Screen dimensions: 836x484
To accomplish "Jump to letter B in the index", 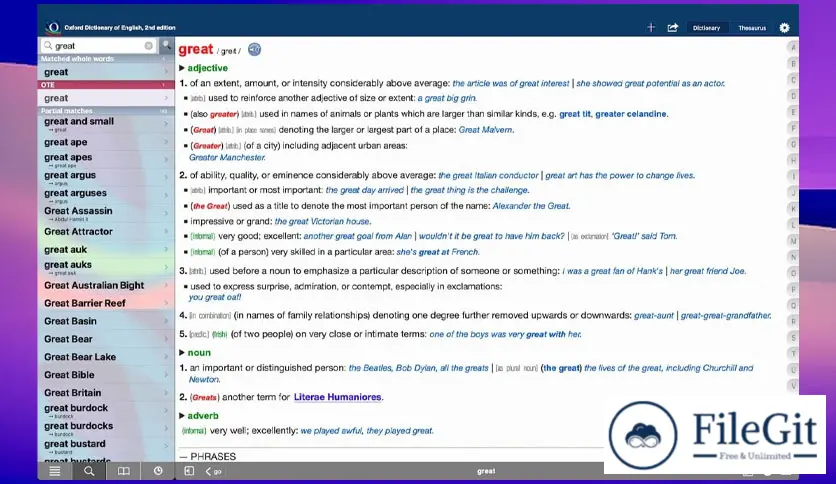I will (793, 64).
